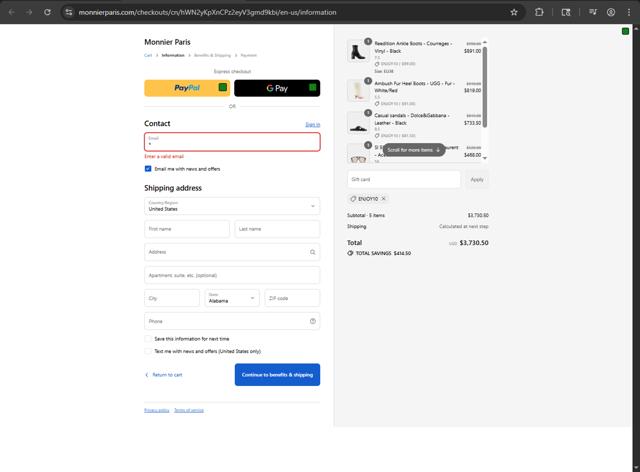Click the browser forward arrow

point(29,12)
